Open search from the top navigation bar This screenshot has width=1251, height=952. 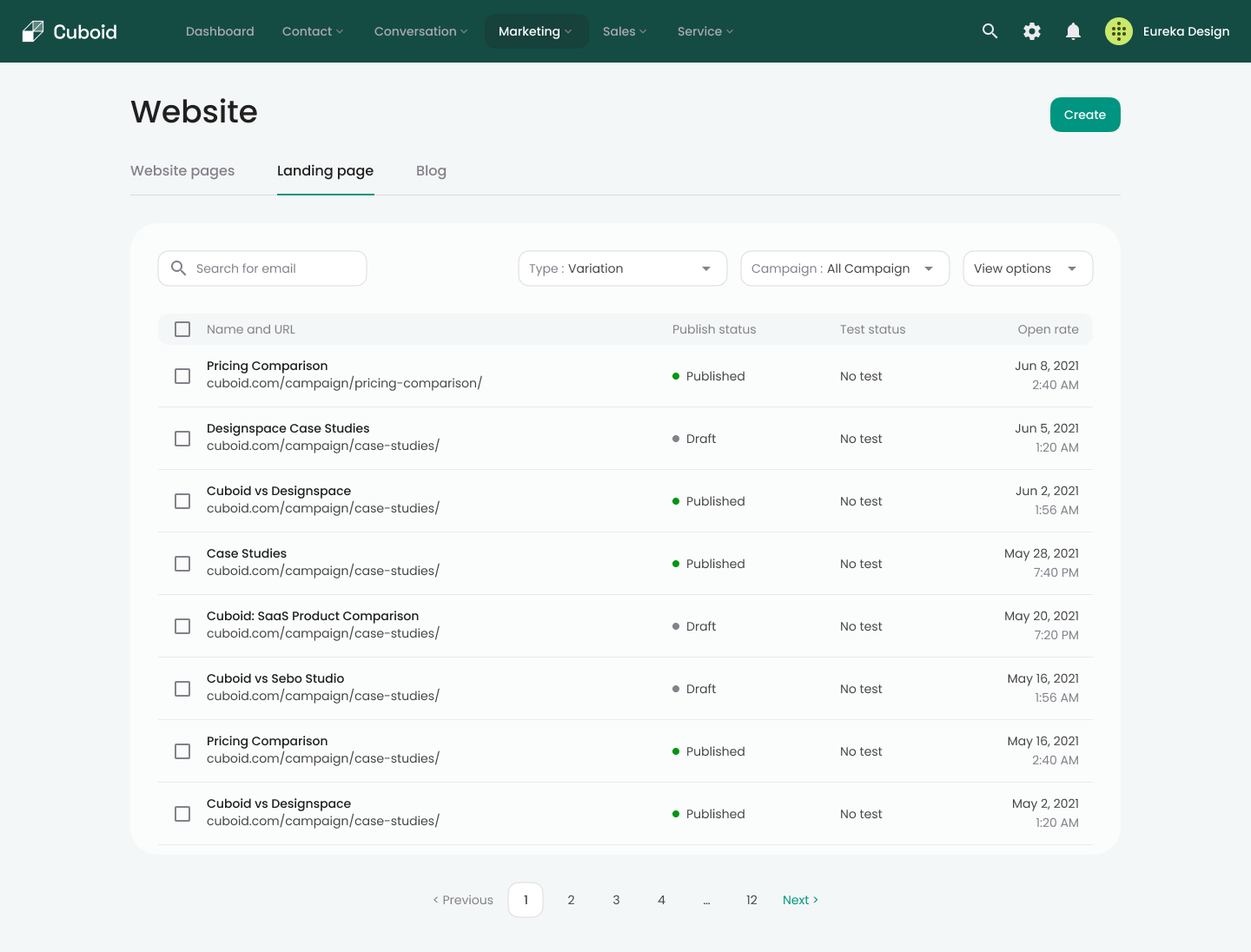[x=990, y=31]
